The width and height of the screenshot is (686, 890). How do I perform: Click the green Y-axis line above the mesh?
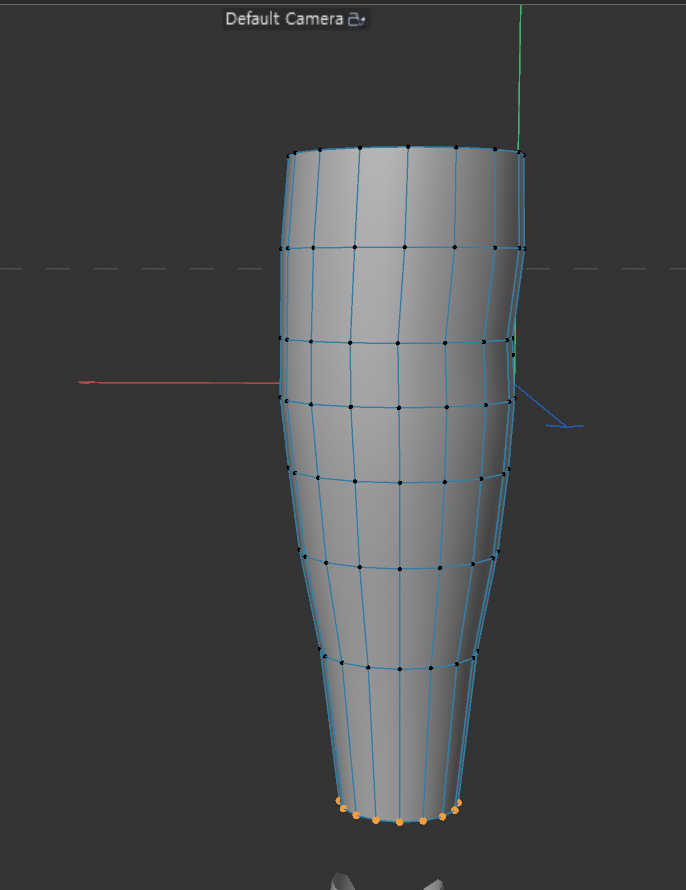[x=520, y=70]
